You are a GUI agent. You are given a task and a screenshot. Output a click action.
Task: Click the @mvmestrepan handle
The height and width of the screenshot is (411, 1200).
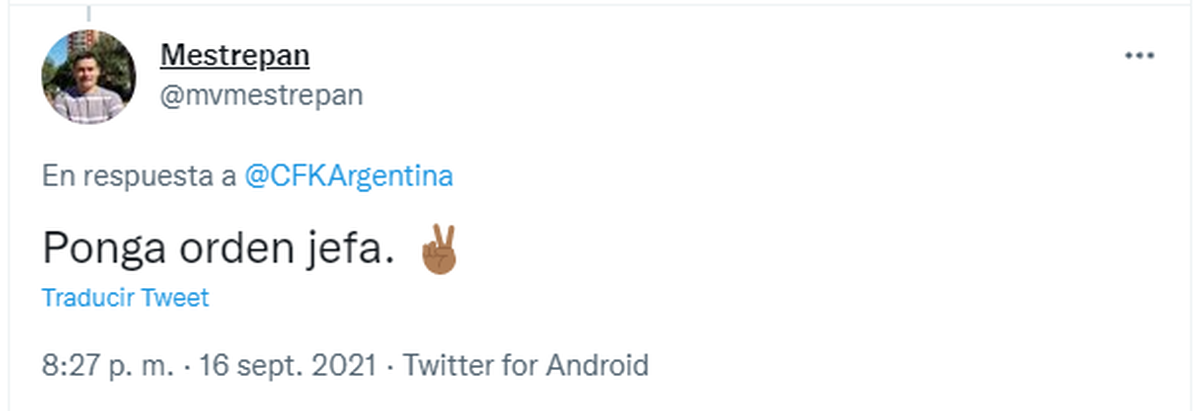(261, 95)
